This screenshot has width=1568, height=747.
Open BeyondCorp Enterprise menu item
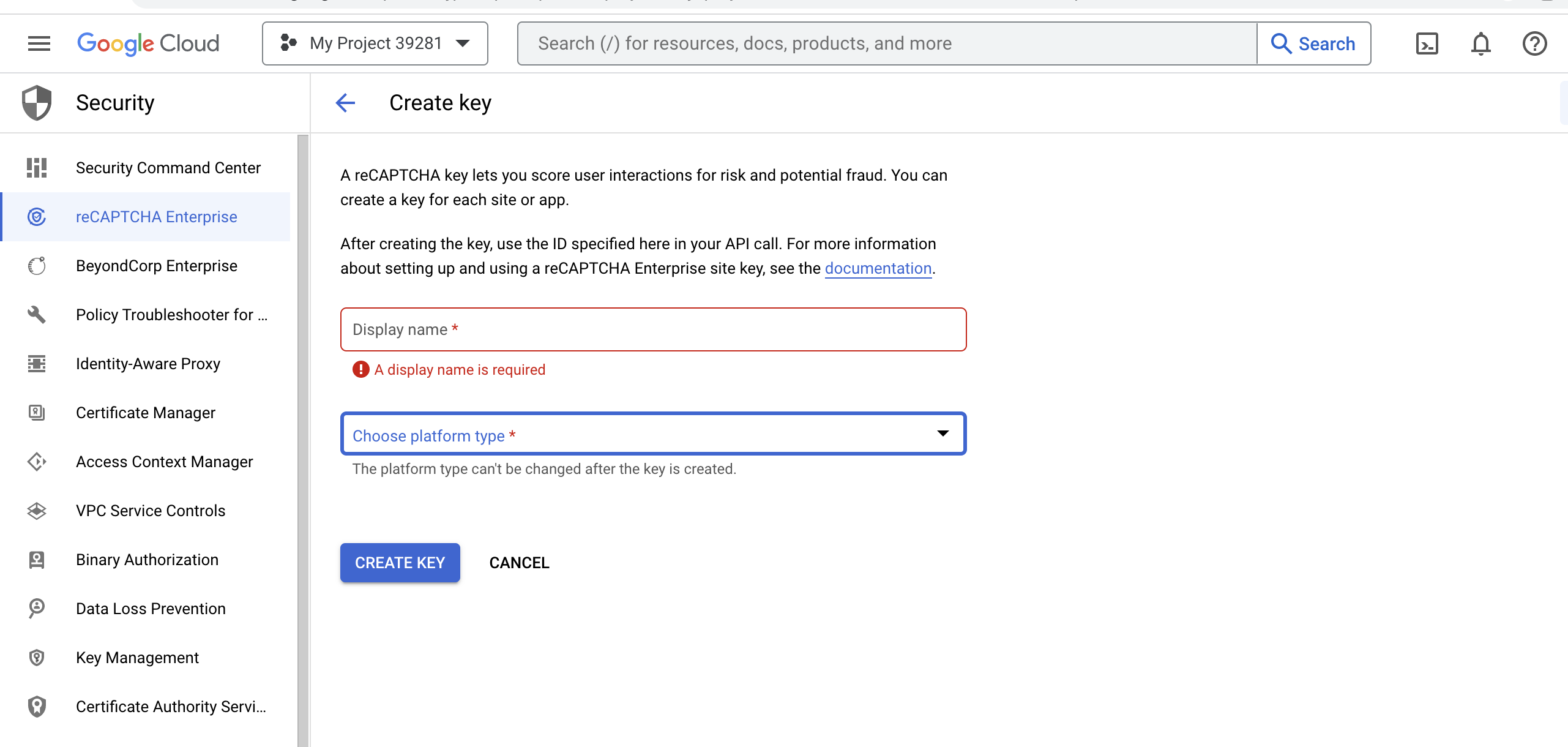click(x=156, y=266)
